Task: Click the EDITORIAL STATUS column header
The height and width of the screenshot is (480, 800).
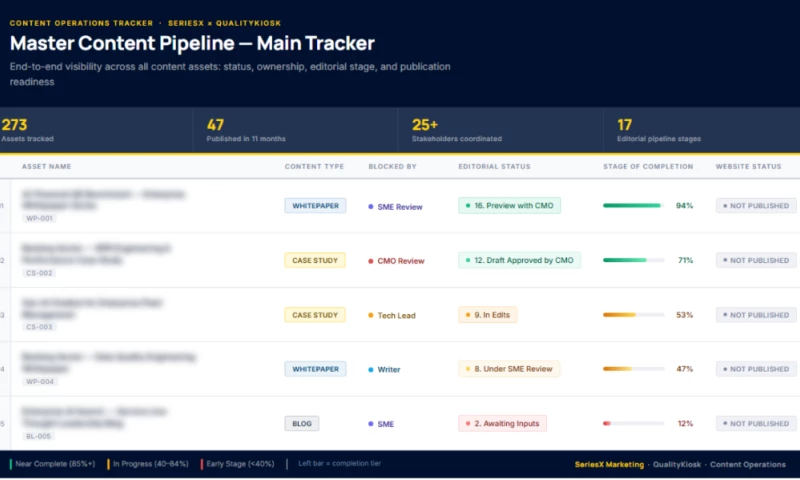Action: [x=494, y=166]
